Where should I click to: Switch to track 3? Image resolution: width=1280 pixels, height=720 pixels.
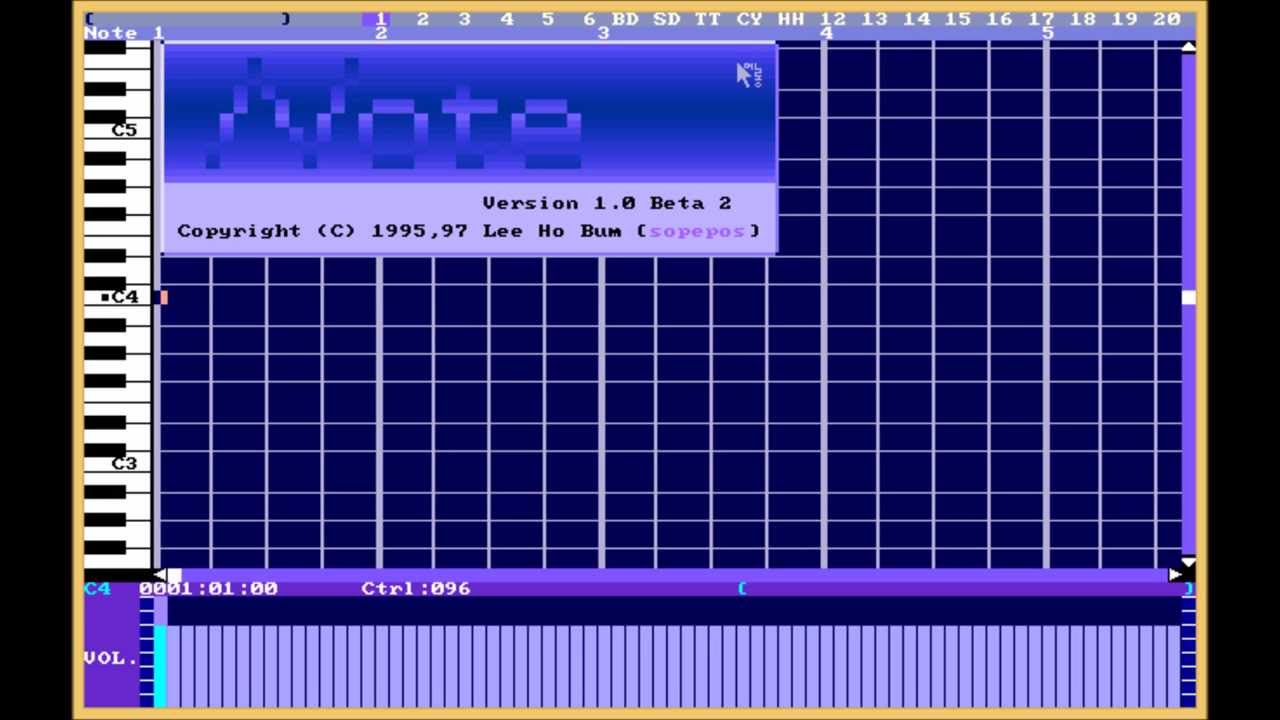coord(465,18)
